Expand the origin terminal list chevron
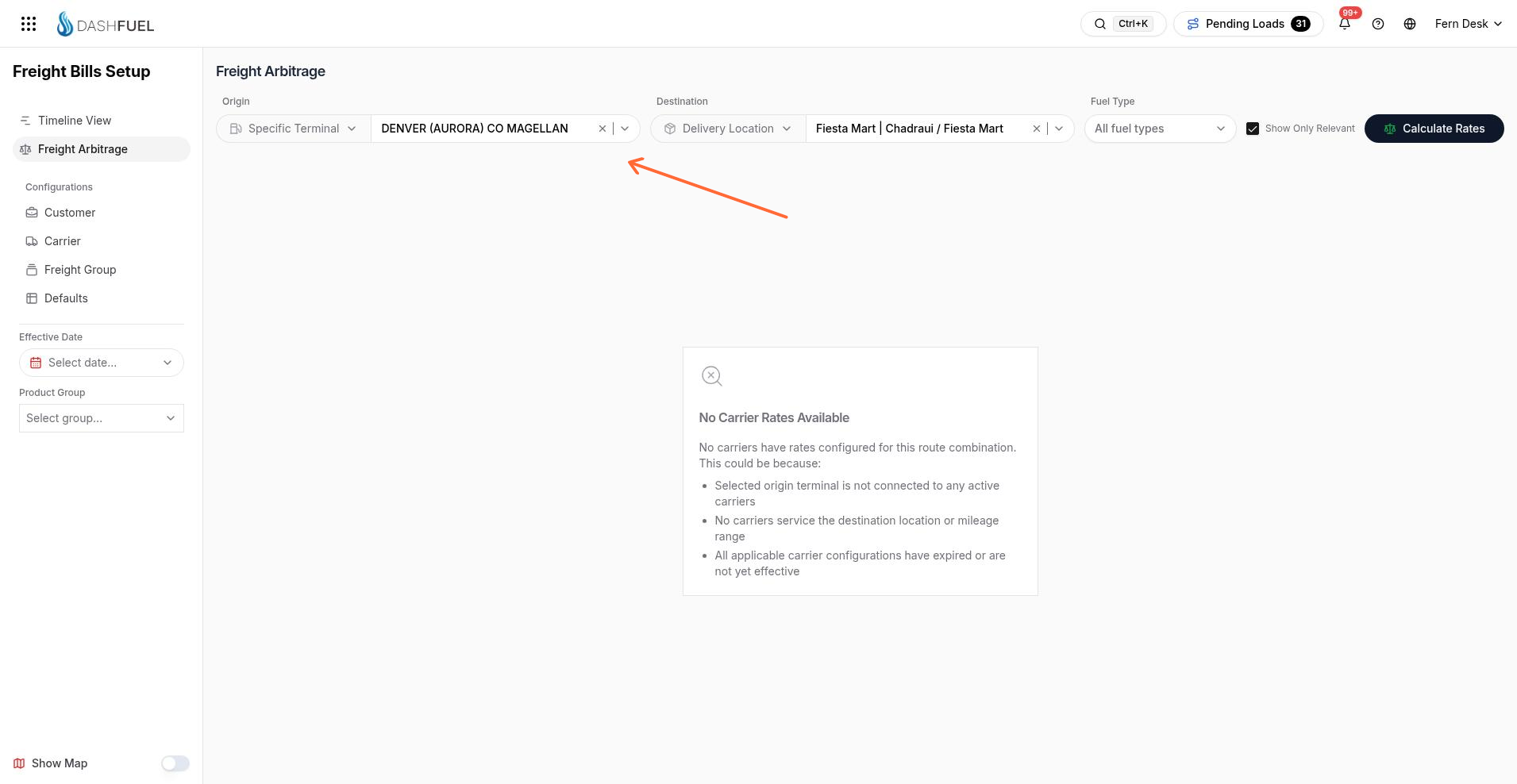Viewport: 1517px width, 784px height. [x=625, y=129]
